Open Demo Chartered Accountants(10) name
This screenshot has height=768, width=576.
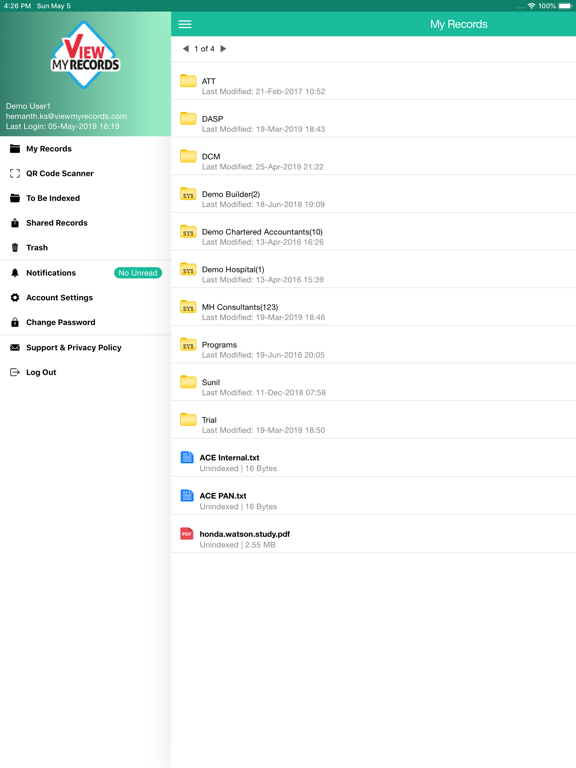pyautogui.click(x=262, y=232)
